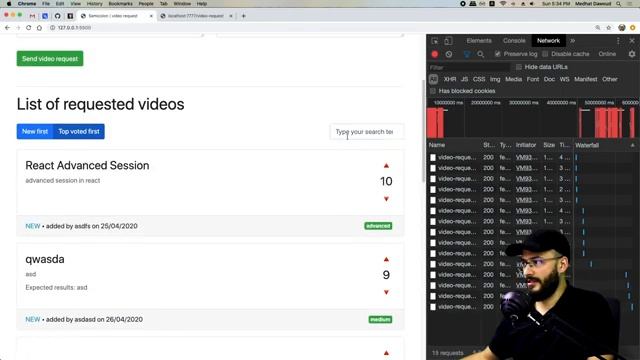
Task: Click the React Advanced Session title
Action: 87,165
